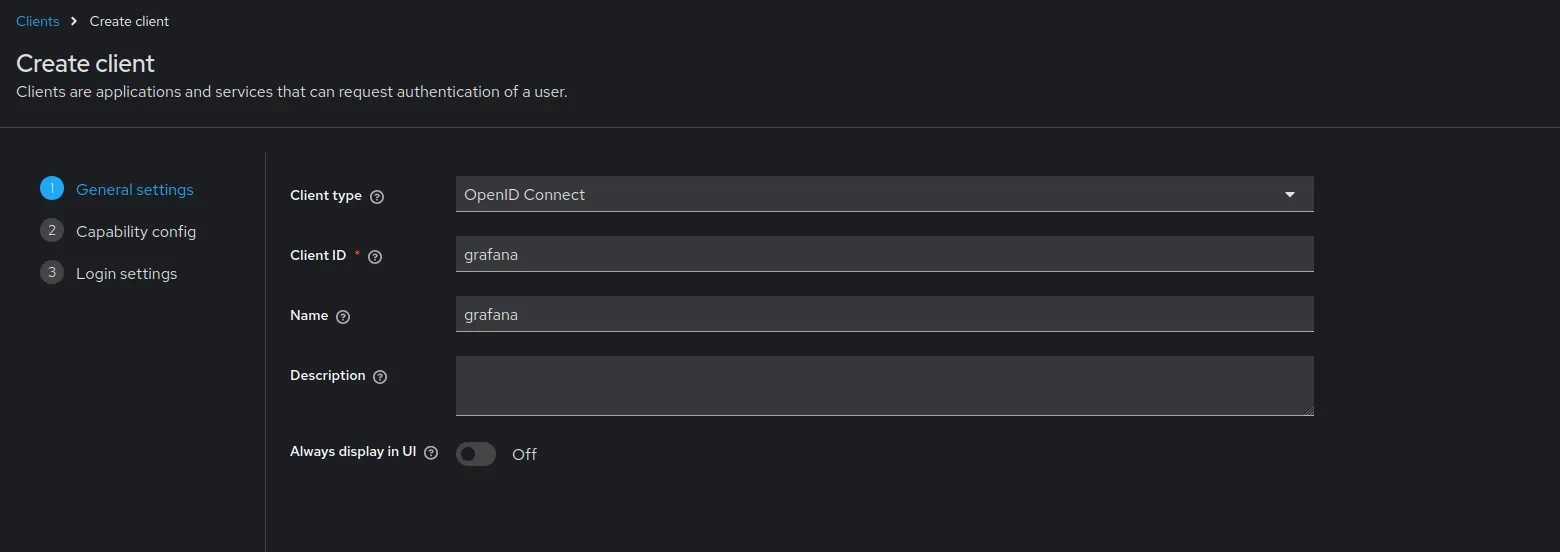Click the help icon beside Client type
1560x552 pixels.
tap(377, 197)
